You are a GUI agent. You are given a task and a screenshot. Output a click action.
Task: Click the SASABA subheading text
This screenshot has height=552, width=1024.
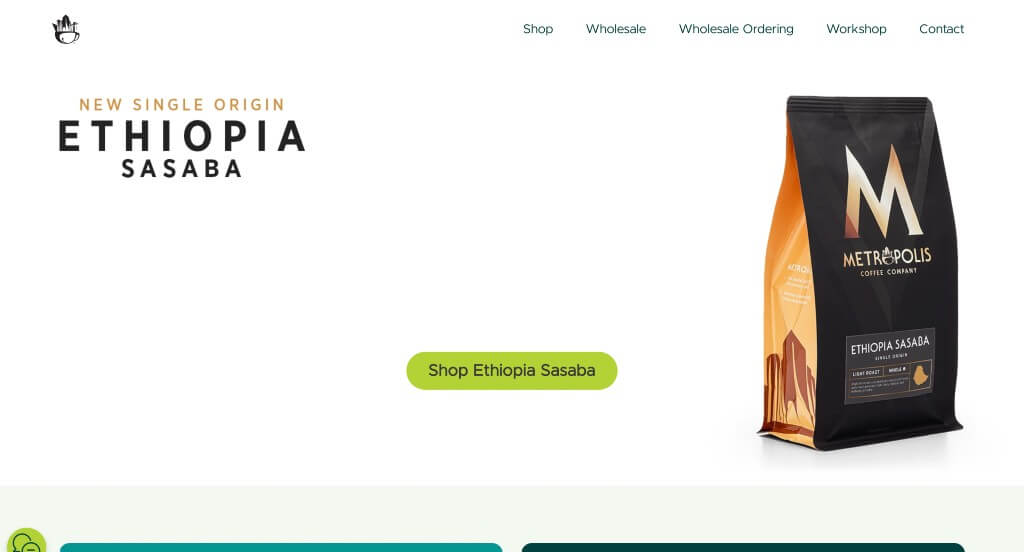(182, 169)
